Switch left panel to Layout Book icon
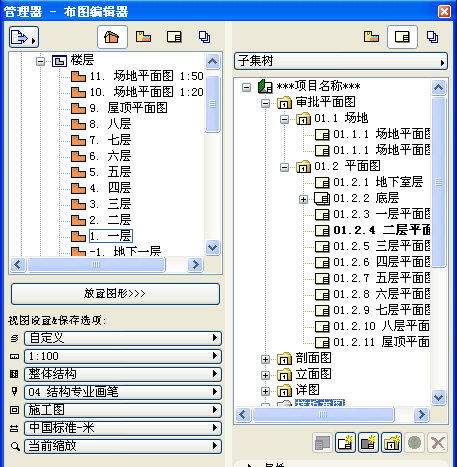Viewport: 457px width, 467px height. (x=174, y=37)
